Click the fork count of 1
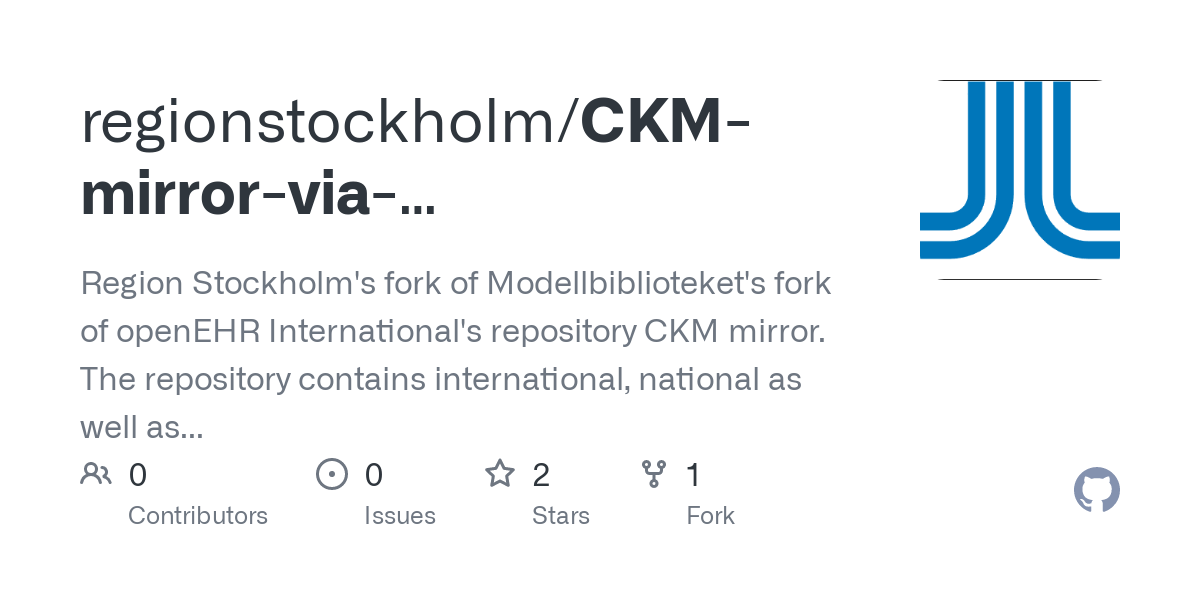 click(694, 475)
